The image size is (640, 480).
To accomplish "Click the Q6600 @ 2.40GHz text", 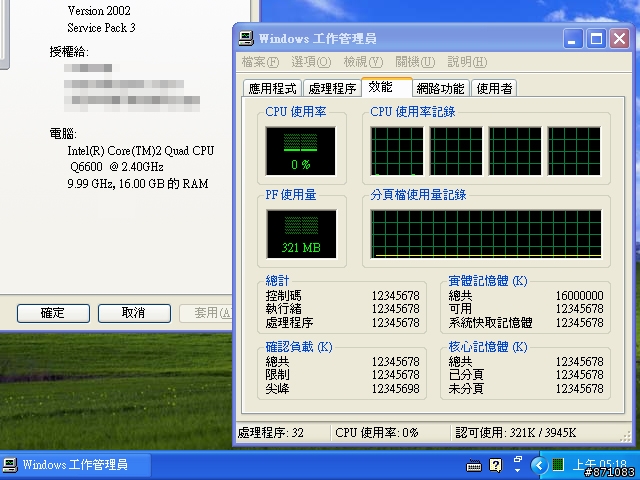I will (117, 167).
